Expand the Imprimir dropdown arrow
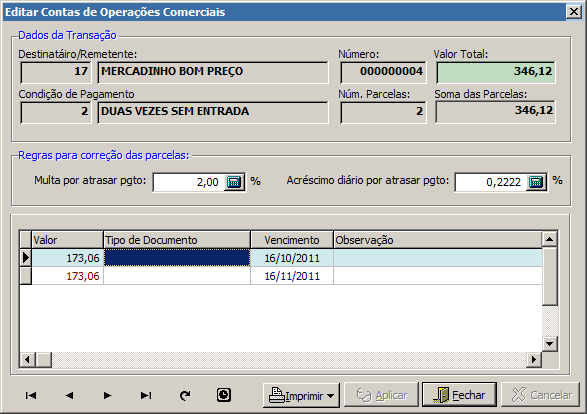 pyautogui.click(x=330, y=396)
